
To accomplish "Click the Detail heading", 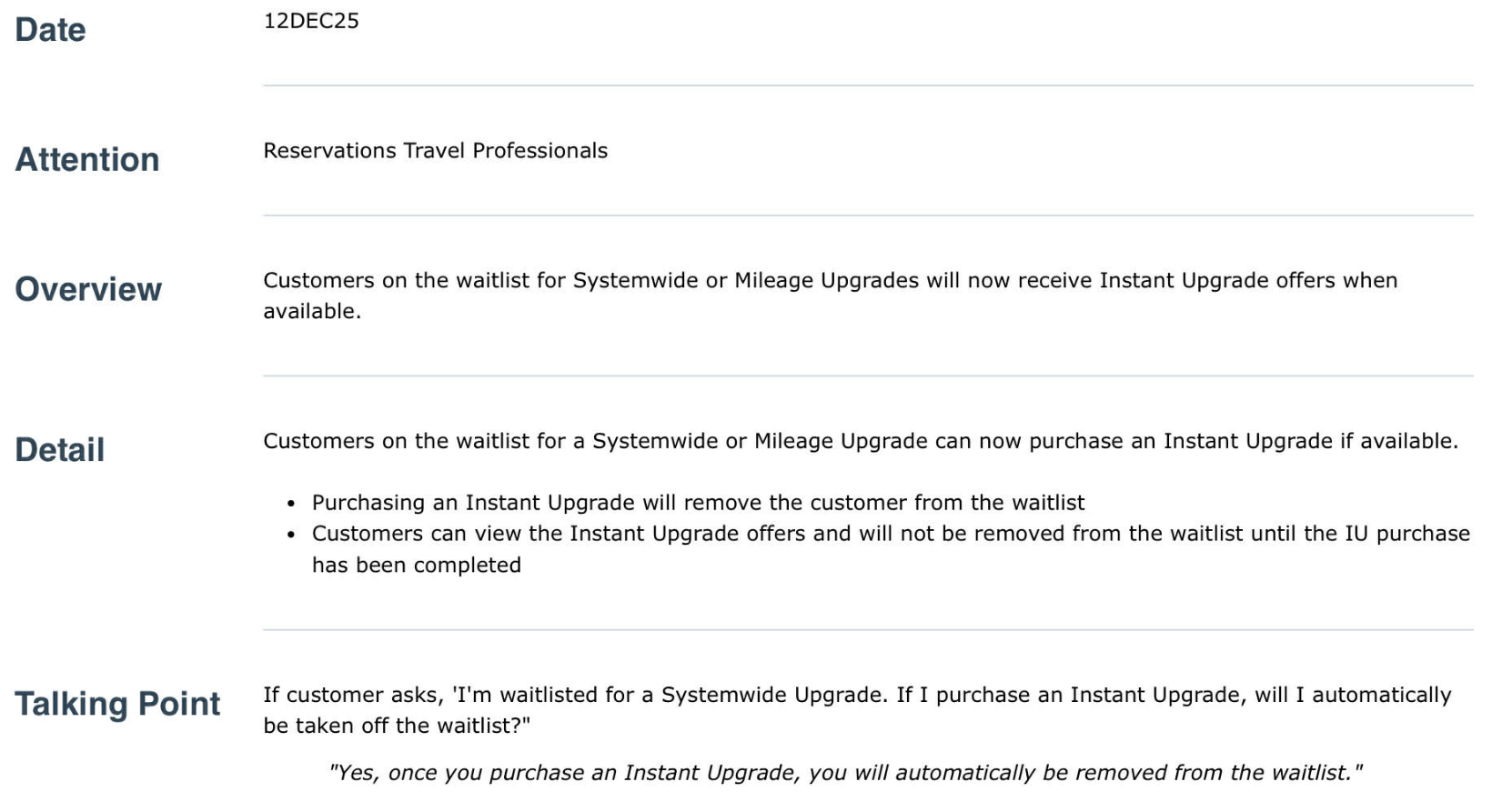I will click(x=60, y=450).
